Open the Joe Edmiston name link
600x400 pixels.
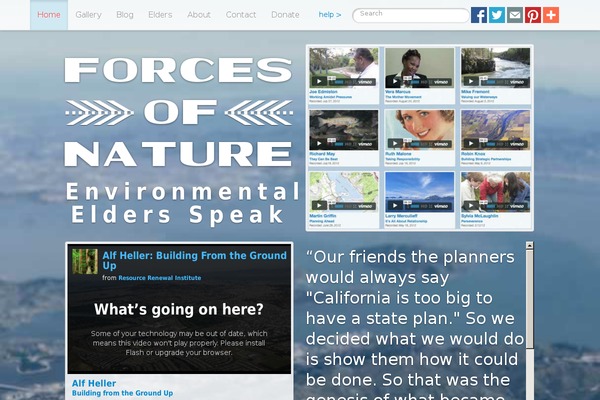point(323,92)
